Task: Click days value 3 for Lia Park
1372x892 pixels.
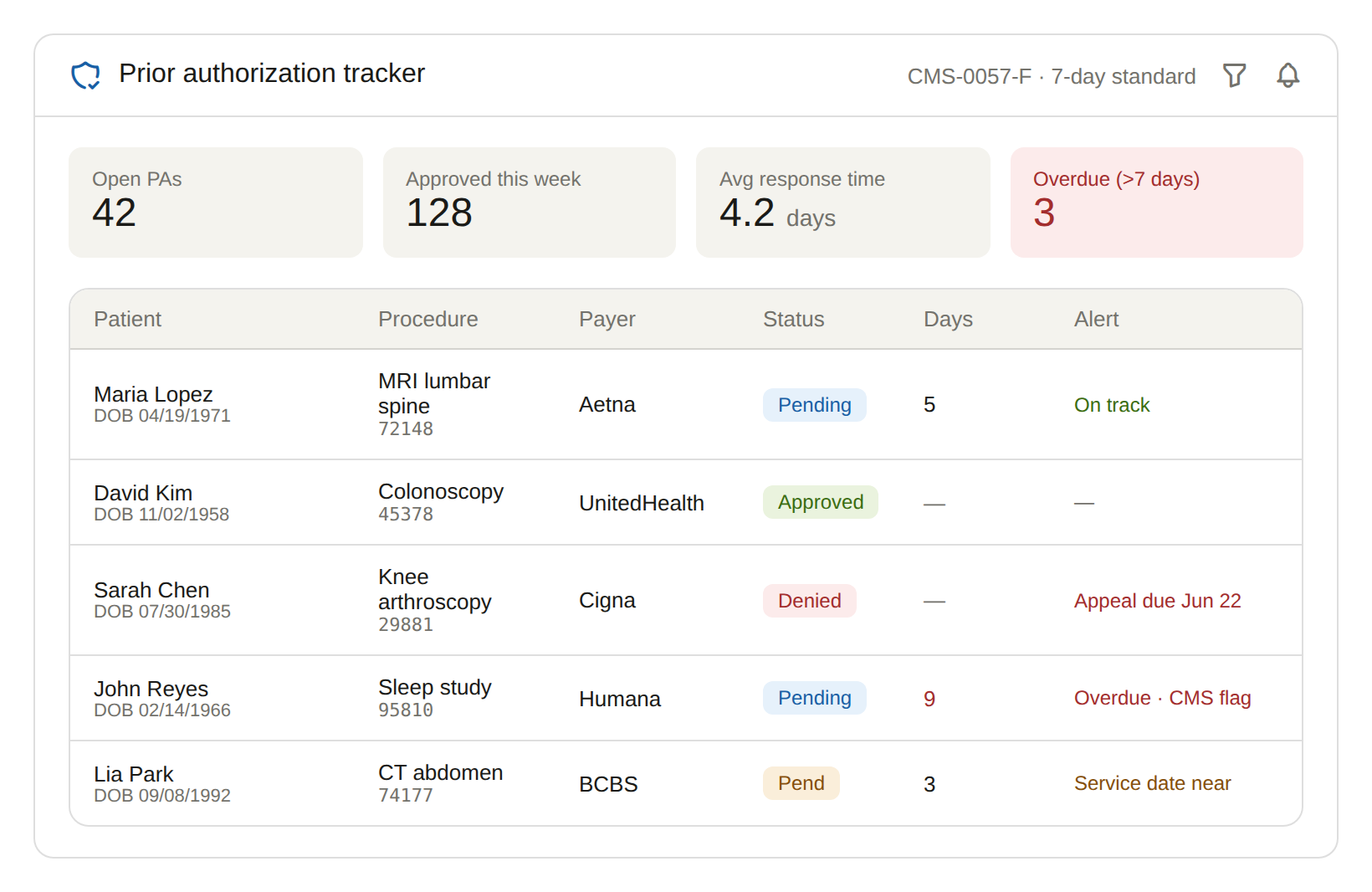Action: point(929,784)
